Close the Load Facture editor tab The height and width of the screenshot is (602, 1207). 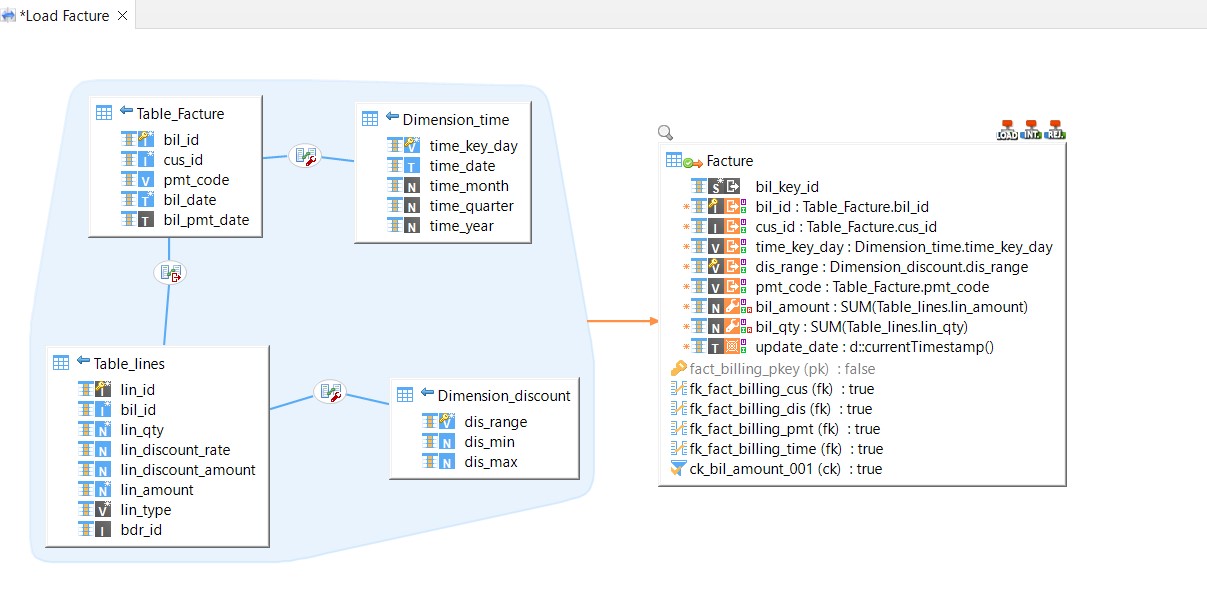tap(122, 16)
